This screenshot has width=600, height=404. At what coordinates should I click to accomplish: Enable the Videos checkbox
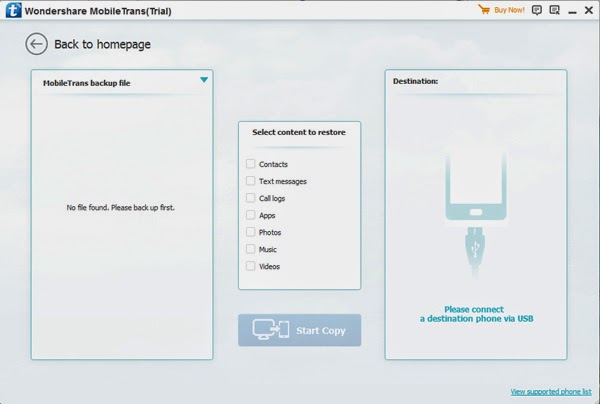pyautogui.click(x=250, y=266)
